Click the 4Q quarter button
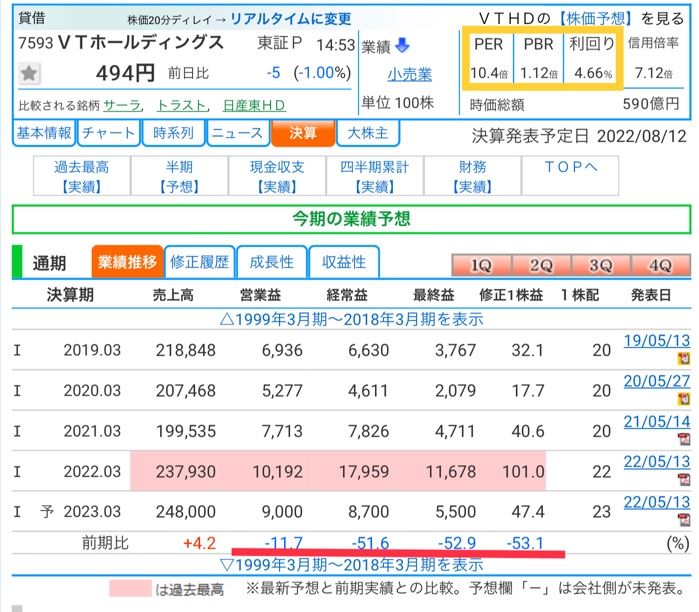 pyautogui.click(x=661, y=265)
